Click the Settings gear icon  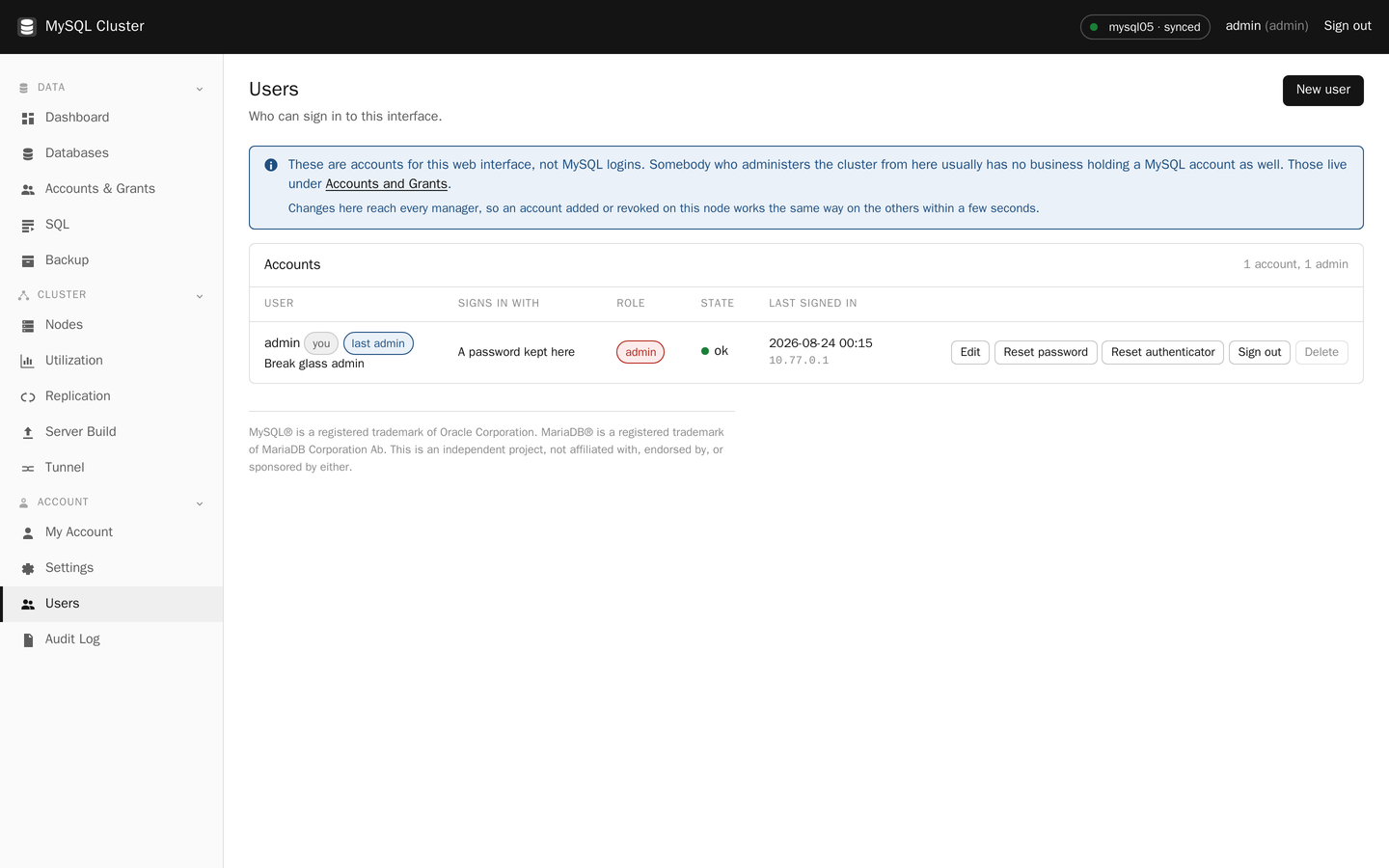point(28,569)
